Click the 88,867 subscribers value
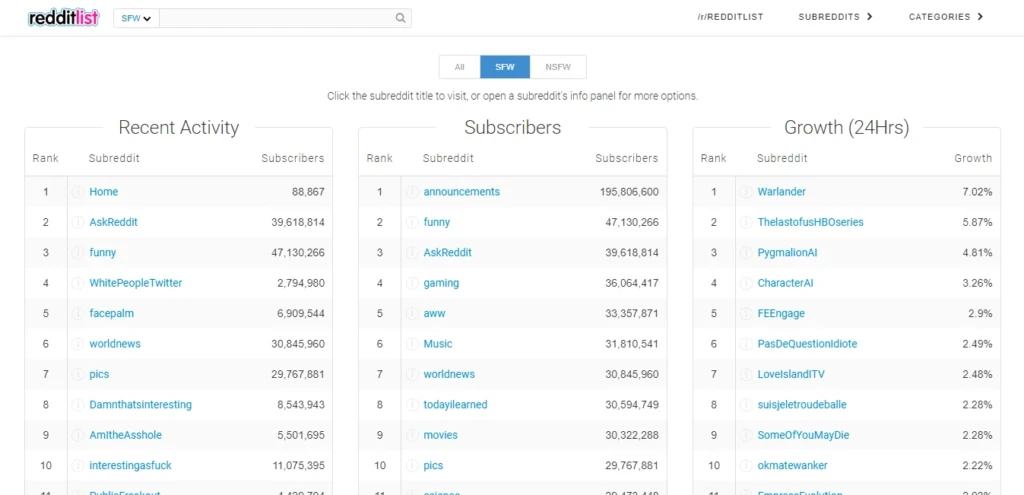 pyautogui.click(x=308, y=192)
